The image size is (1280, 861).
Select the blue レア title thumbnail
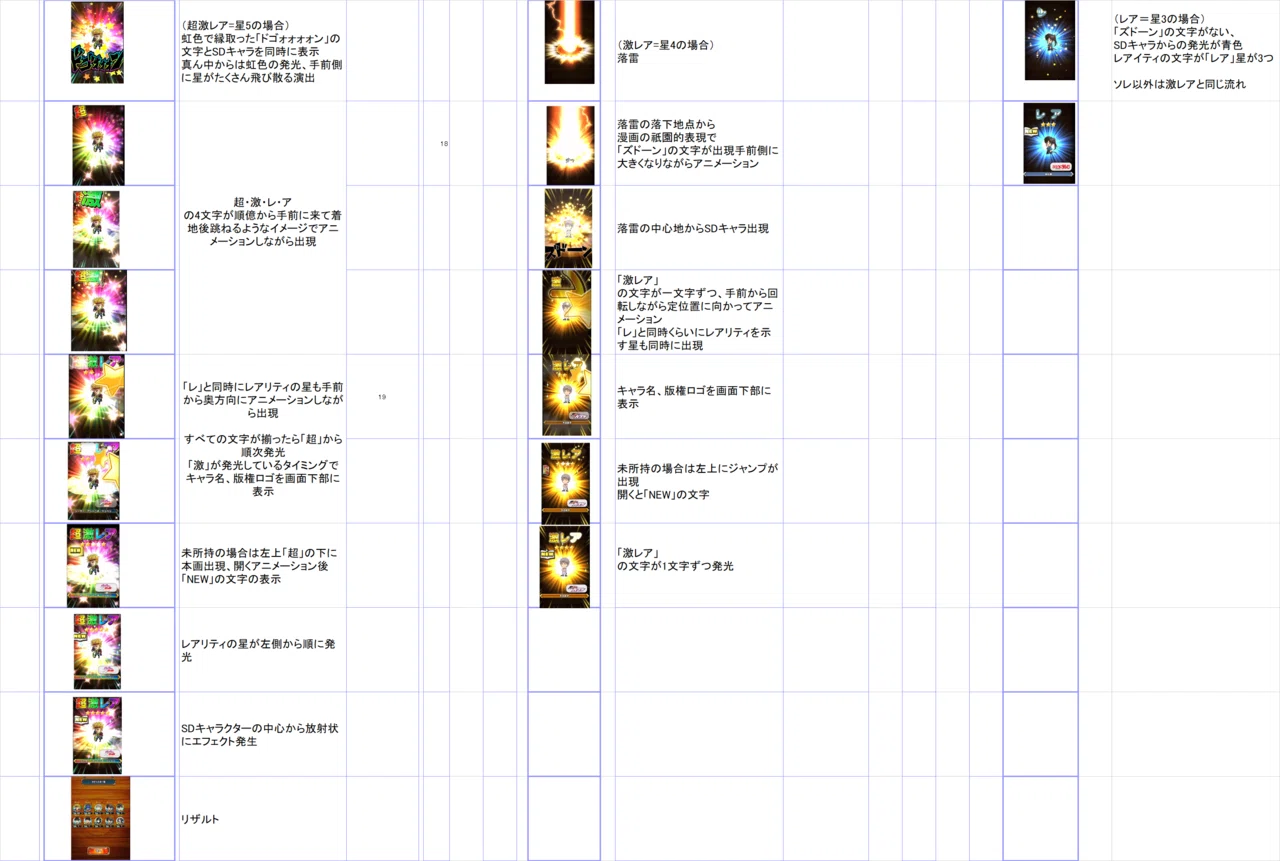(x=1049, y=143)
